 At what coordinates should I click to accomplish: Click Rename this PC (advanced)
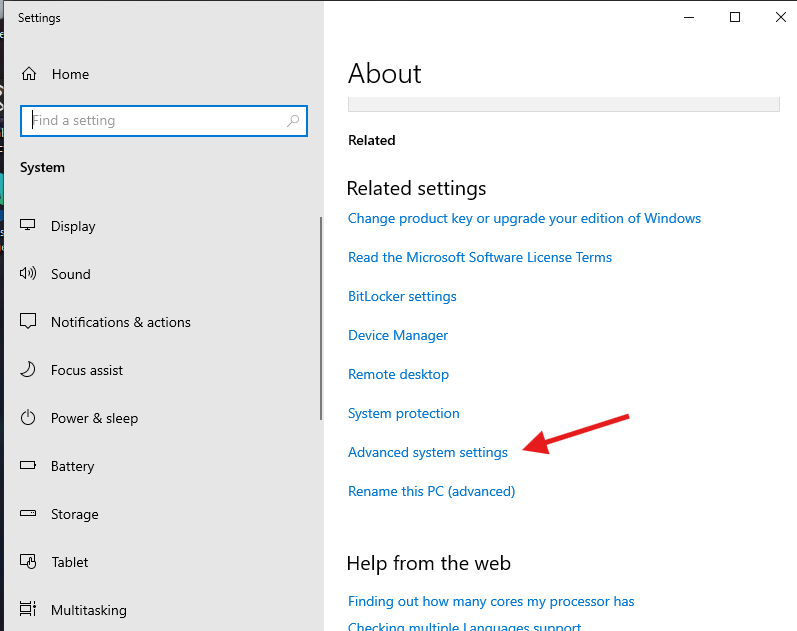(431, 491)
